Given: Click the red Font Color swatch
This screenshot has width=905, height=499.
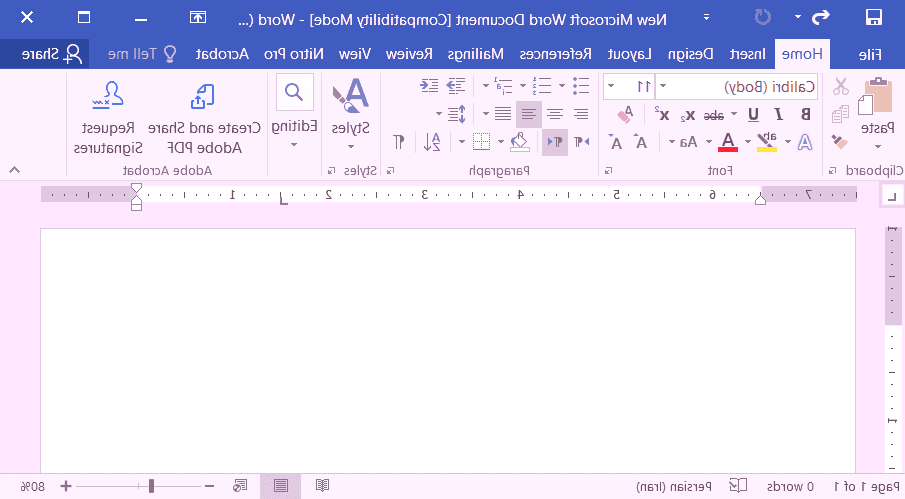Looking at the screenshot, I should (728, 142).
